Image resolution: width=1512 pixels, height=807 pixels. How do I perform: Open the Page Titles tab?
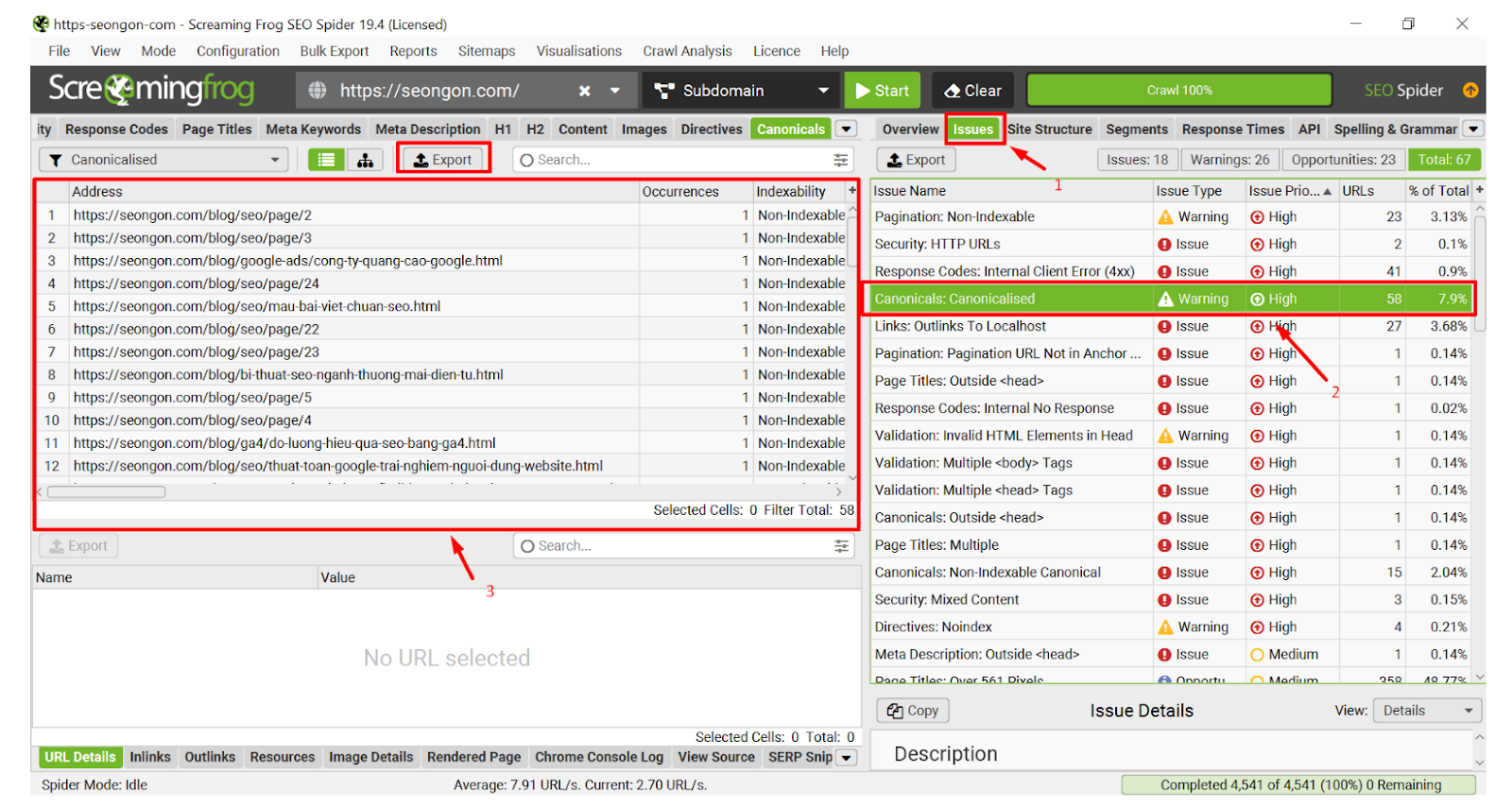[x=216, y=129]
